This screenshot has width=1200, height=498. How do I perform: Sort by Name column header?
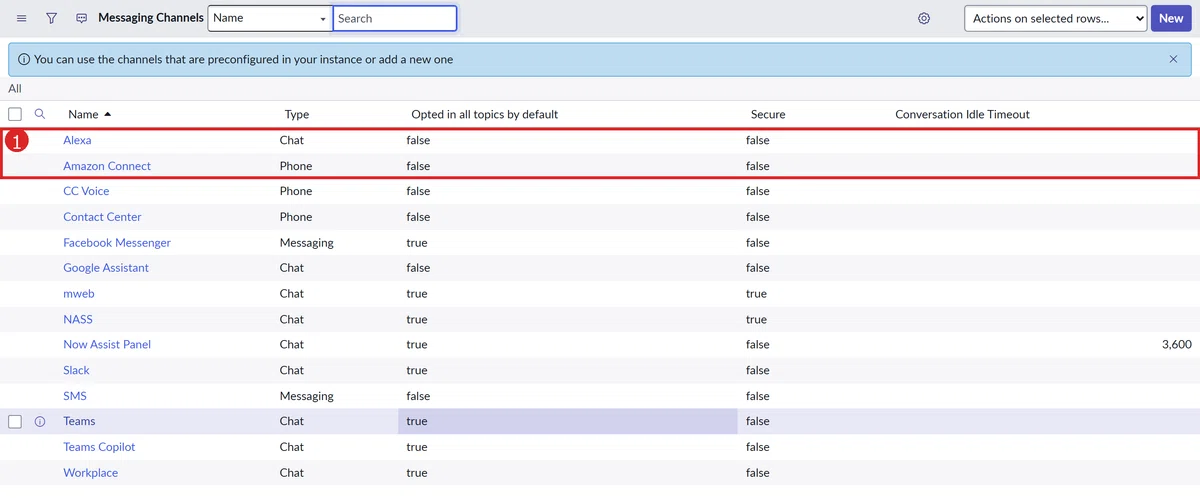83,114
